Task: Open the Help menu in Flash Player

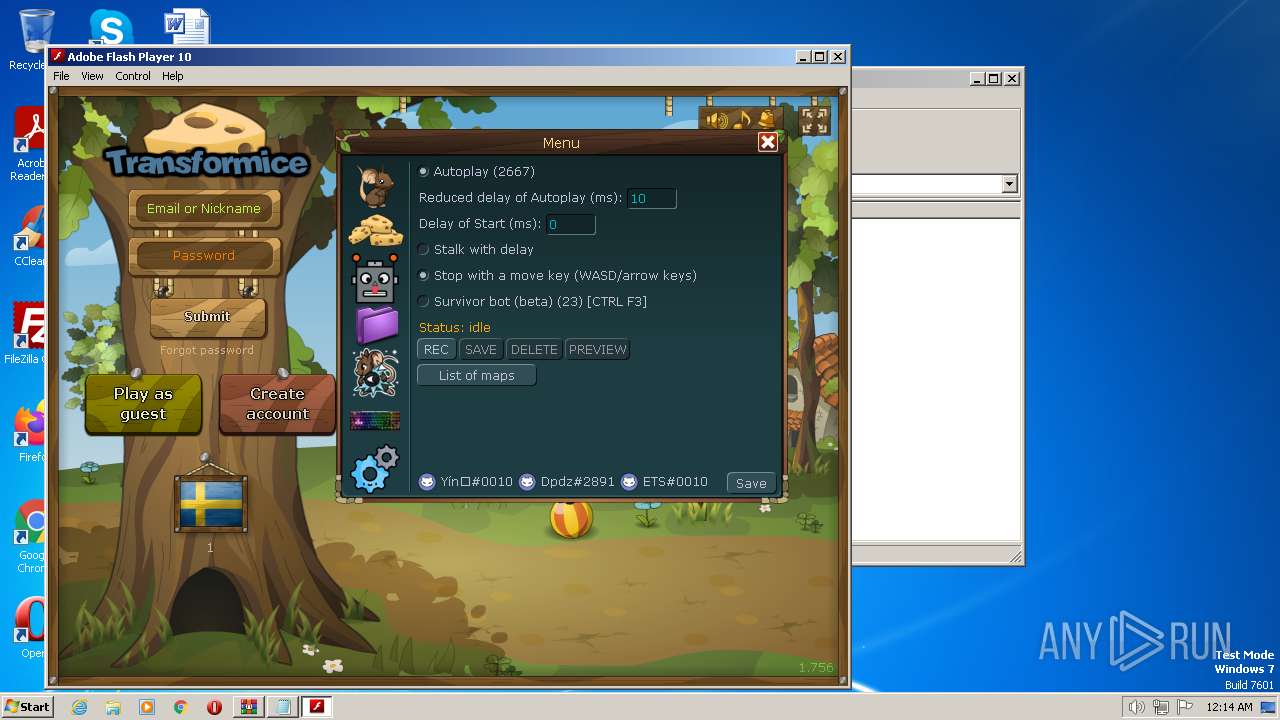Action: tap(173, 76)
